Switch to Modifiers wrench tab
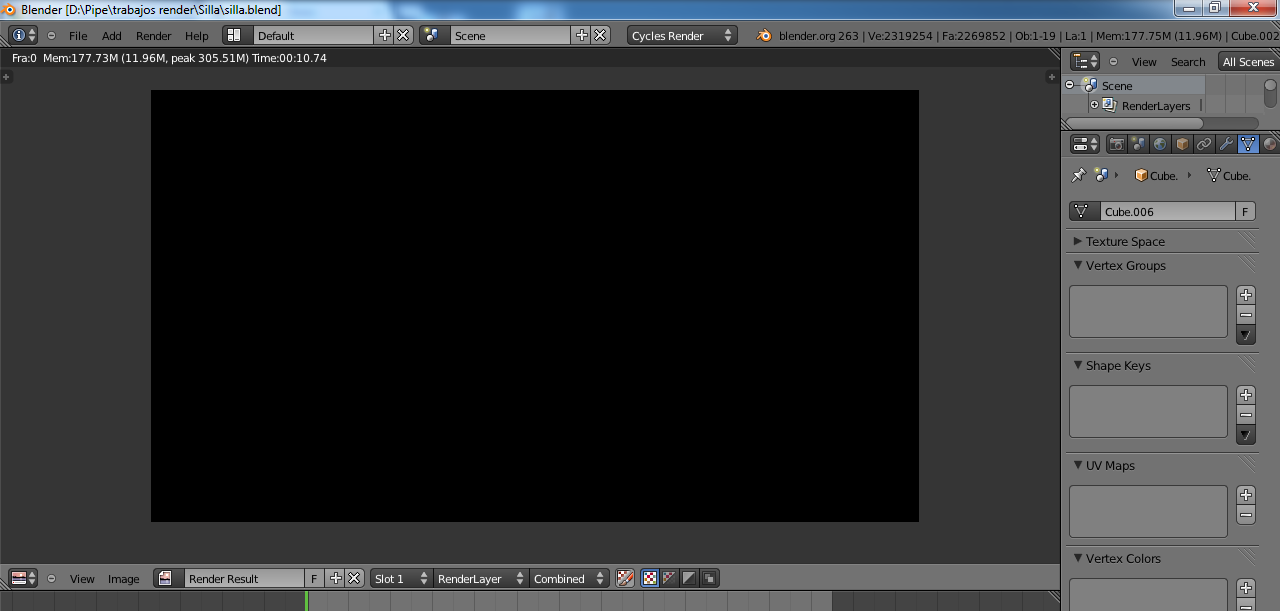Image resolution: width=1280 pixels, height=611 pixels. tap(1226, 144)
